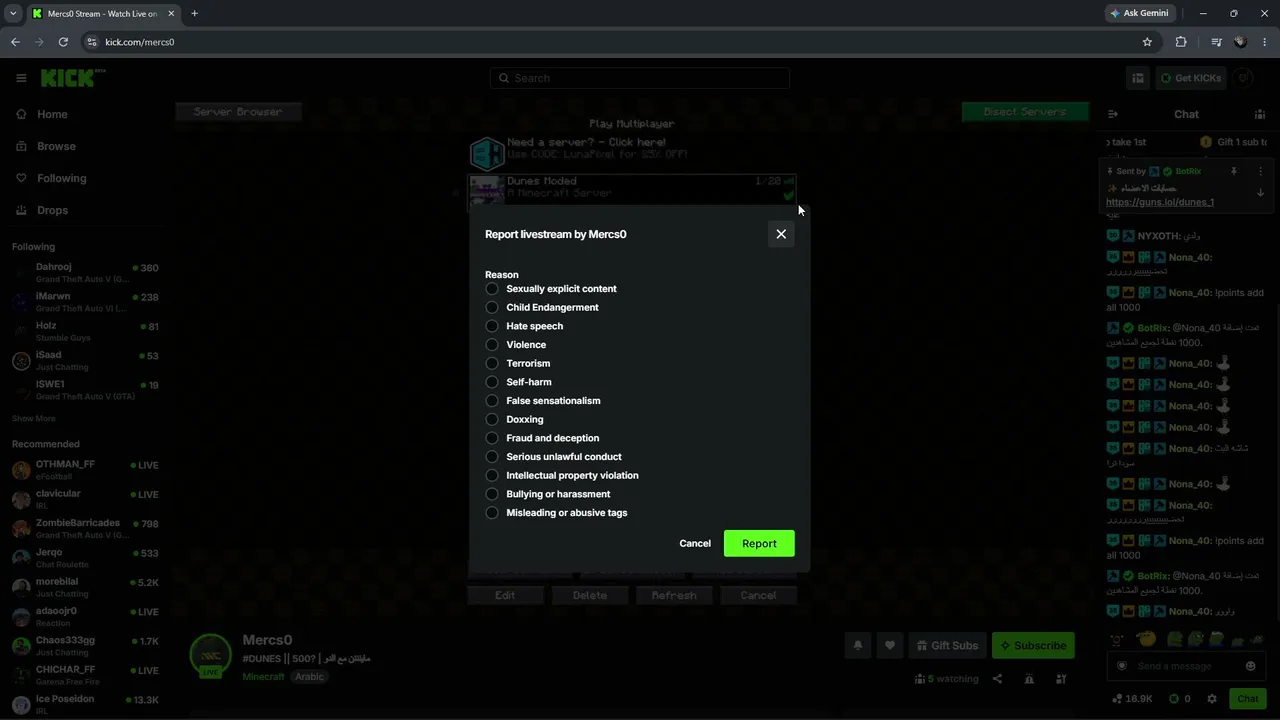Click the Ask Gemini button
Screen dimensions: 1280x720
1139,13
